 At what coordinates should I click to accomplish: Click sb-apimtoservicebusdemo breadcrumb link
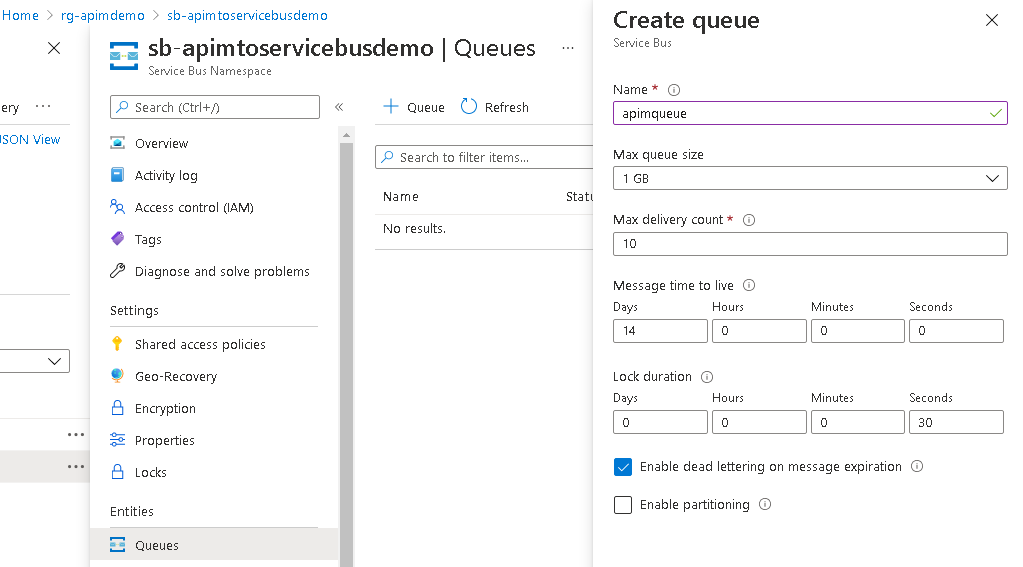247,15
